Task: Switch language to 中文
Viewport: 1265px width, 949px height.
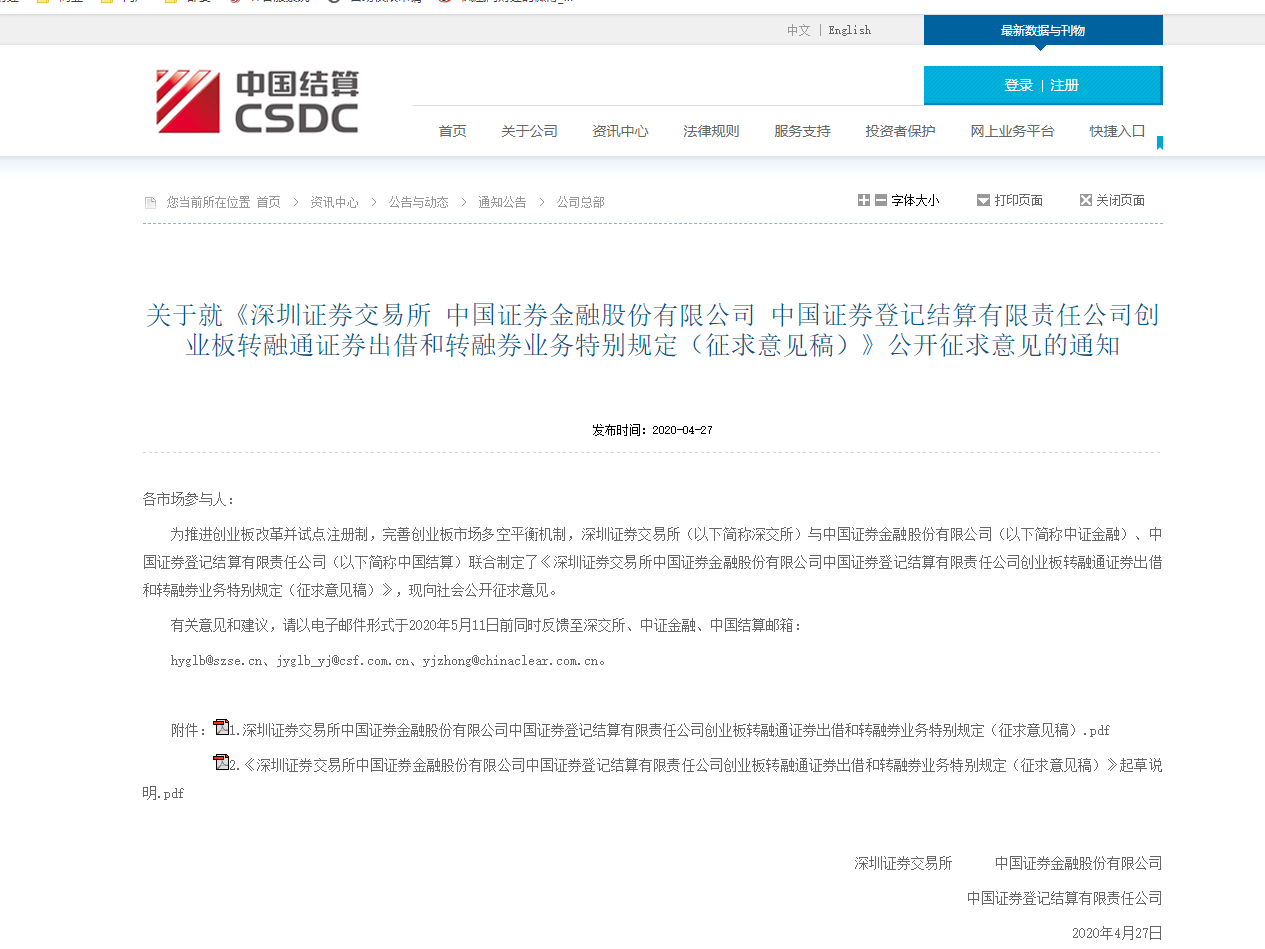Action: point(798,30)
